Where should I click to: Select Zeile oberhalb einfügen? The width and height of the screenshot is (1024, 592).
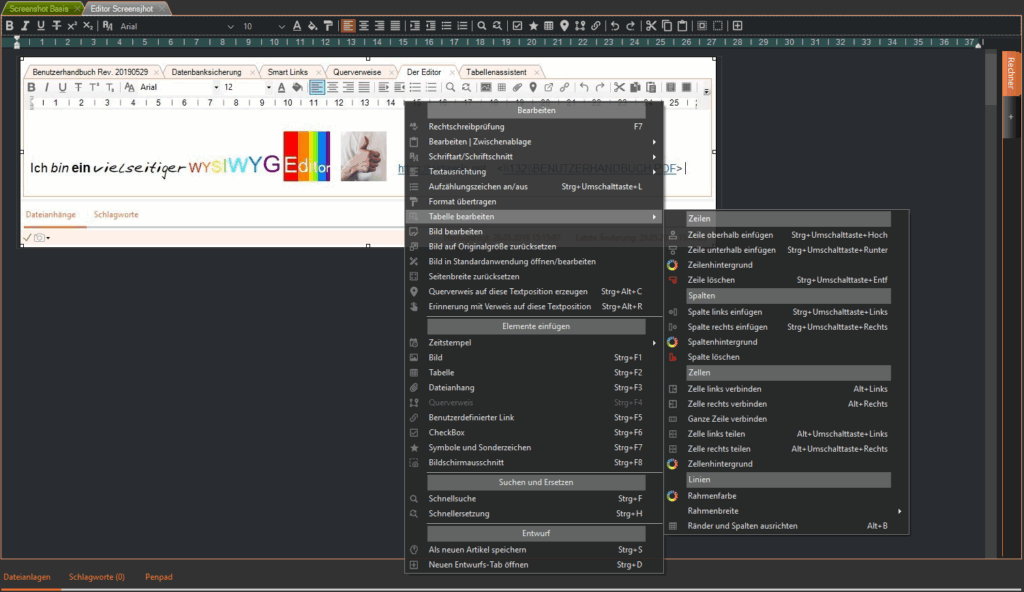pyautogui.click(x=730, y=235)
